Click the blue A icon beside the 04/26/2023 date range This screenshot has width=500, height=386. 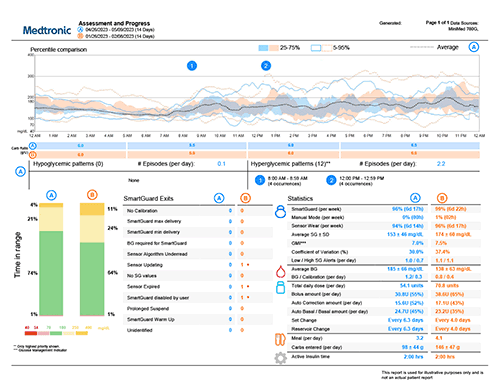(80, 29)
